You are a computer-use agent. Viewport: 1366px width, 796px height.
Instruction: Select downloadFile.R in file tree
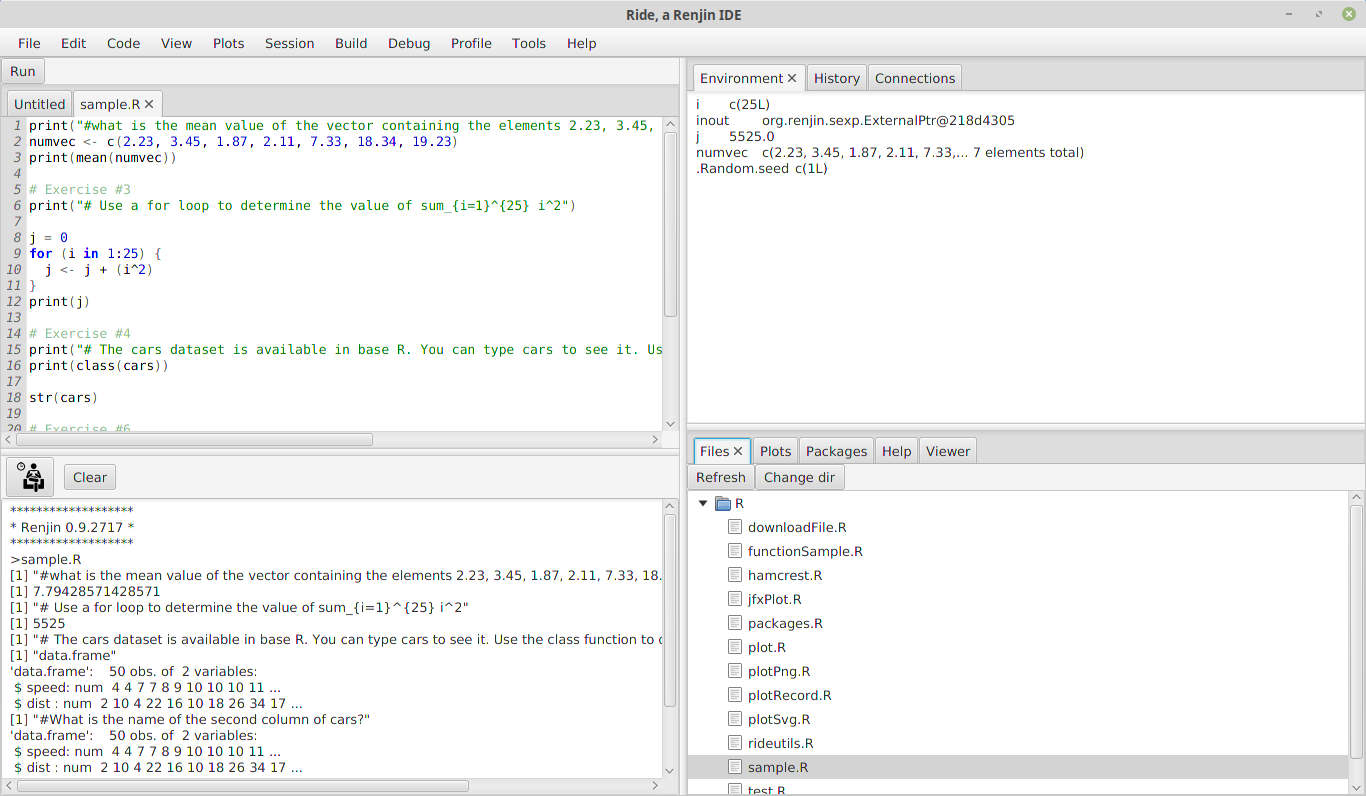click(797, 527)
